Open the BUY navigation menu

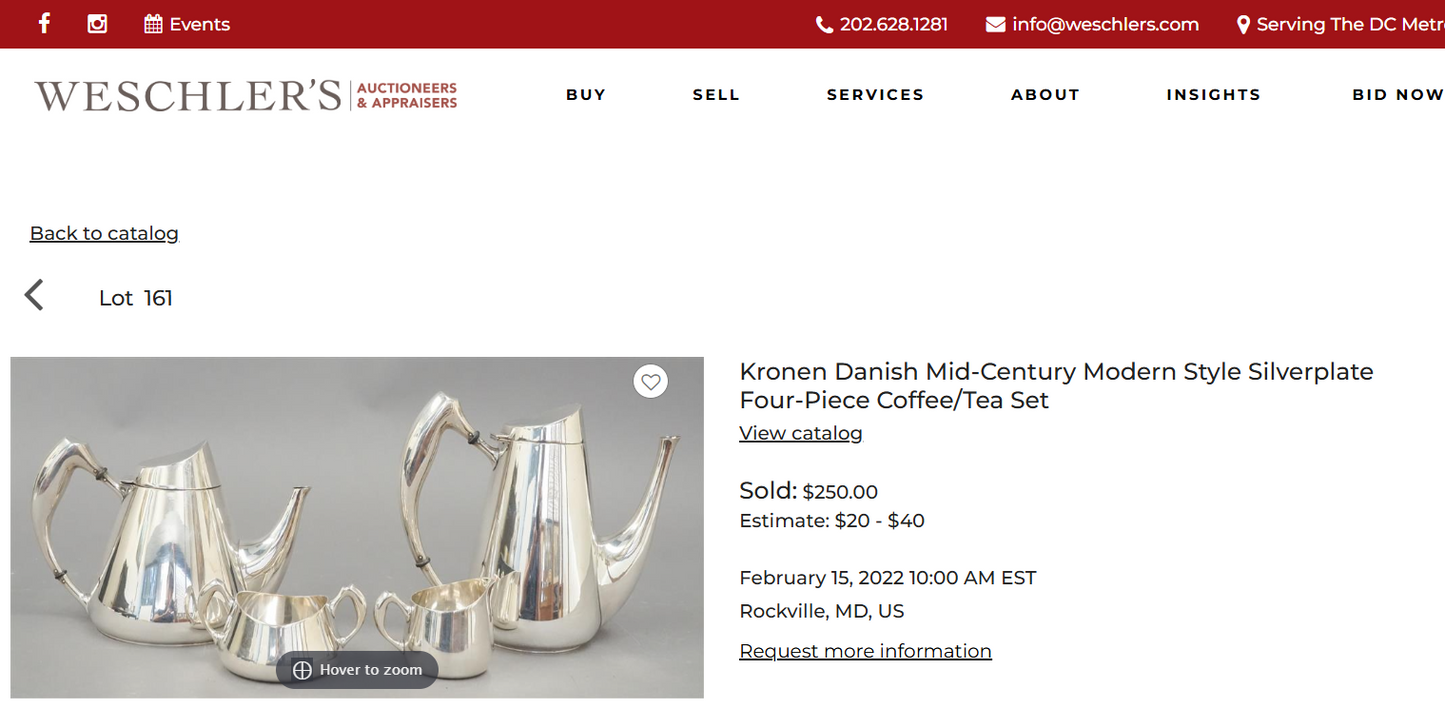[x=586, y=95]
